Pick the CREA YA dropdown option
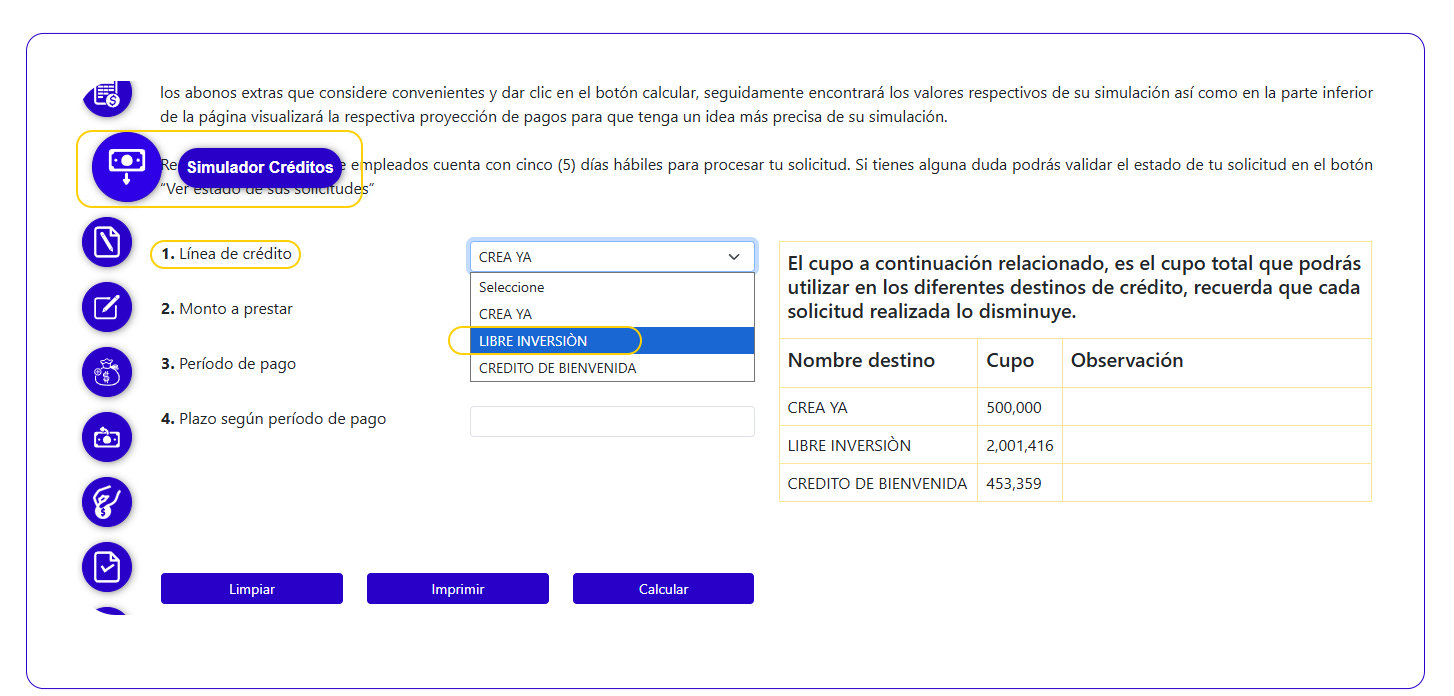 click(x=611, y=314)
